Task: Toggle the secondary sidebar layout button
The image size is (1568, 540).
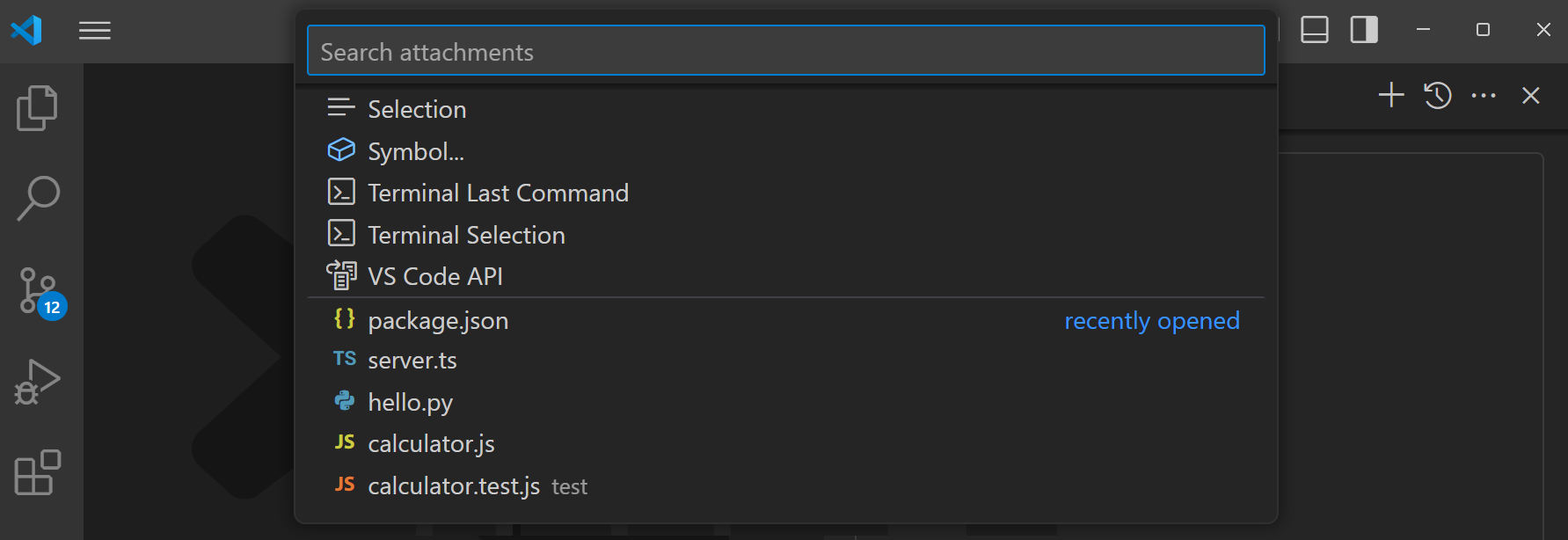Action: click(x=1364, y=29)
